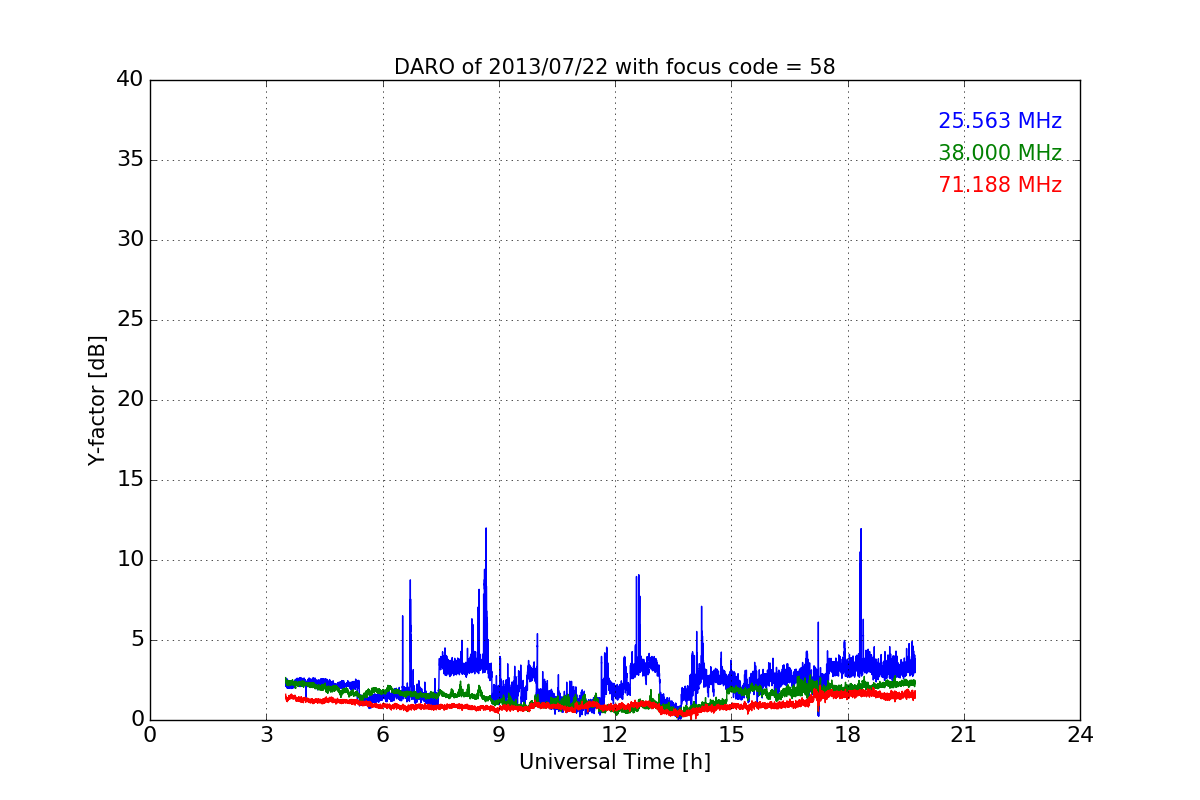Click y-axis tick label '10'
The width and height of the screenshot is (1200, 800).
click(x=130, y=560)
